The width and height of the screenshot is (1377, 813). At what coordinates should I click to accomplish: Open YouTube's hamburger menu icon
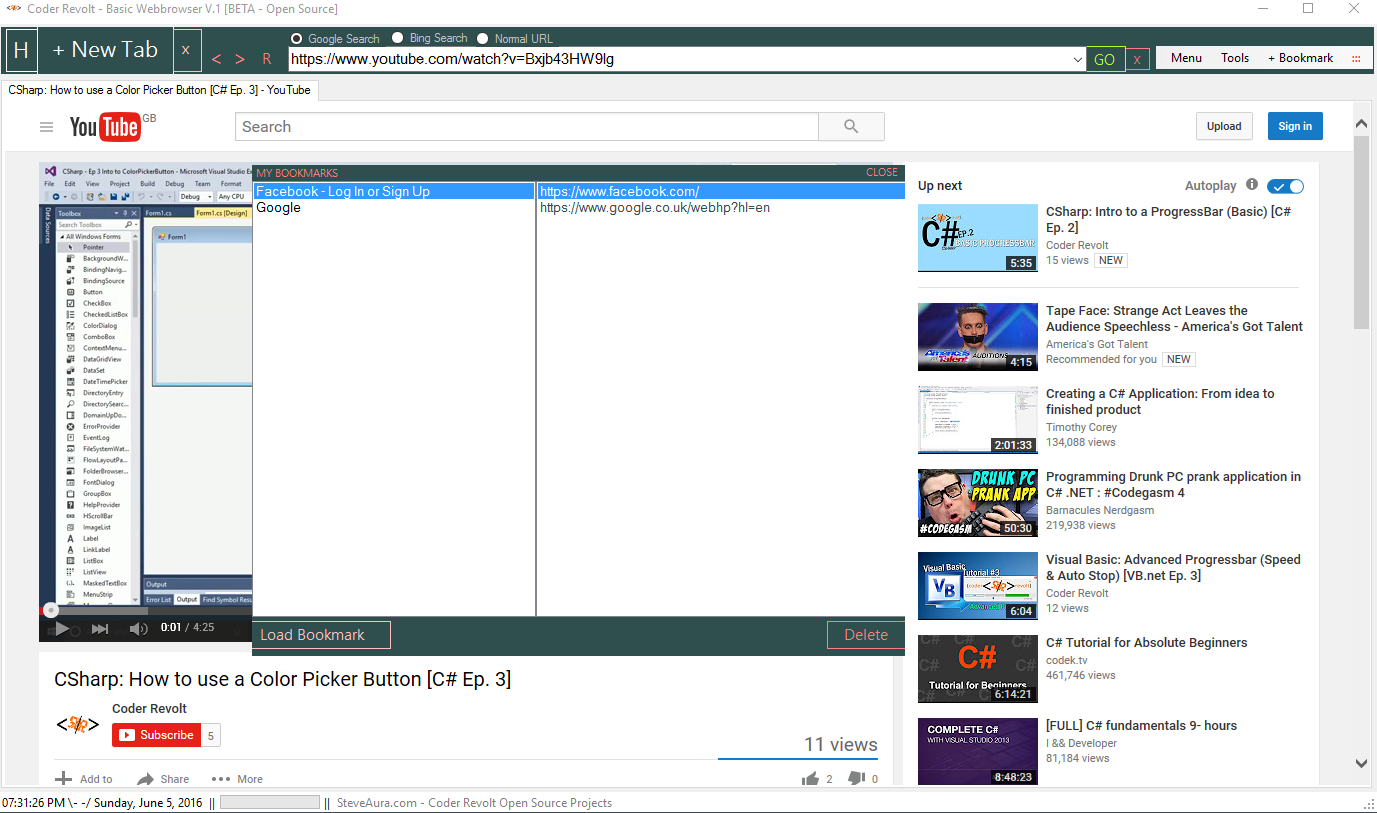point(46,127)
